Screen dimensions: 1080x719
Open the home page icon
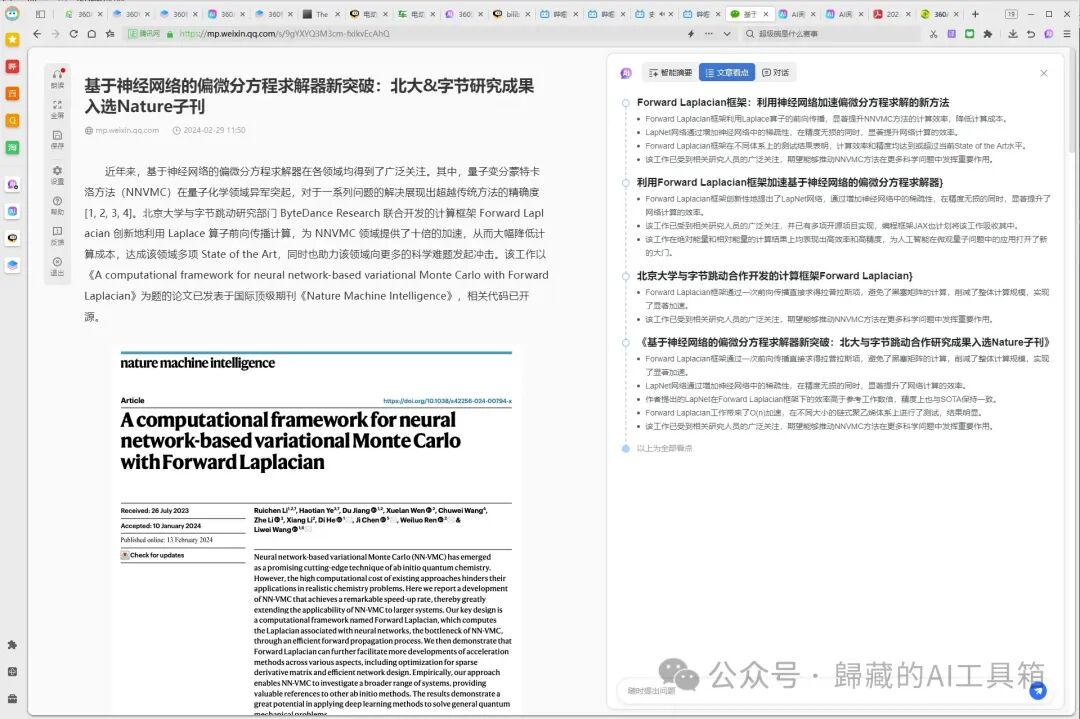pyautogui.click(x=92, y=34)
